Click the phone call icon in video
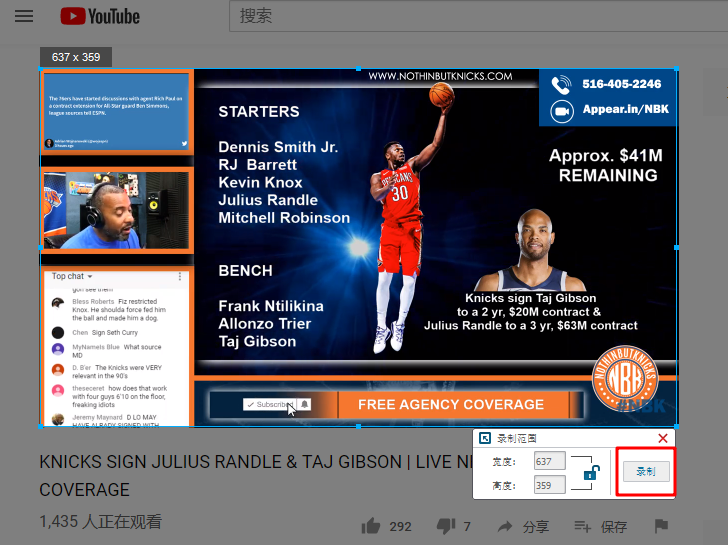728x545 pixels. coord(561,84)
